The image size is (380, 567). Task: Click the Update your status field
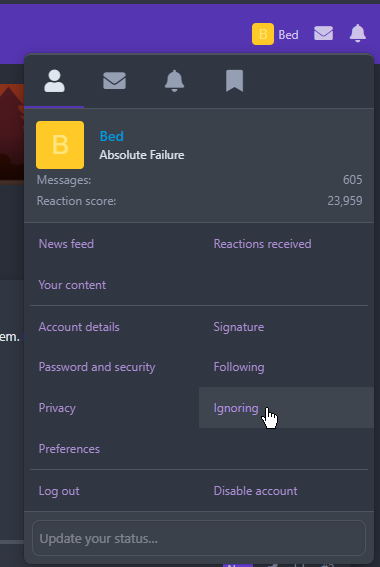tap(199, 538)
